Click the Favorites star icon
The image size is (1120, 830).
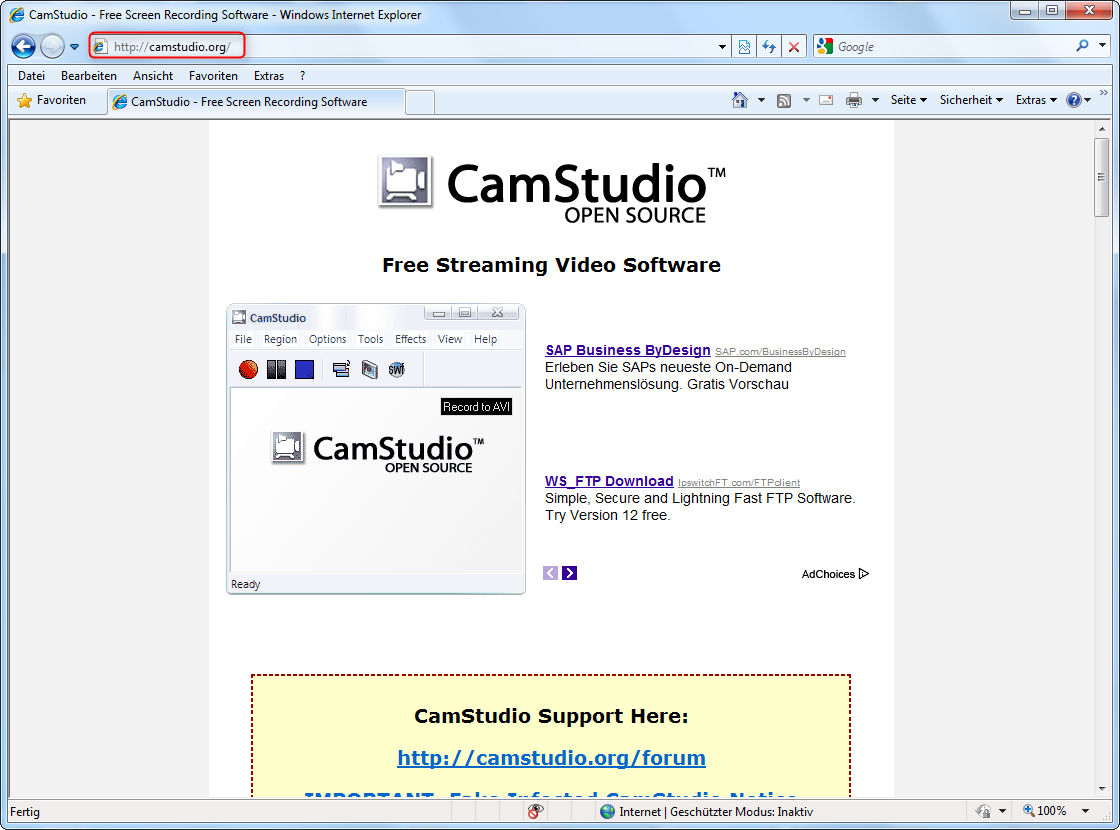click(x=28, y=100)
